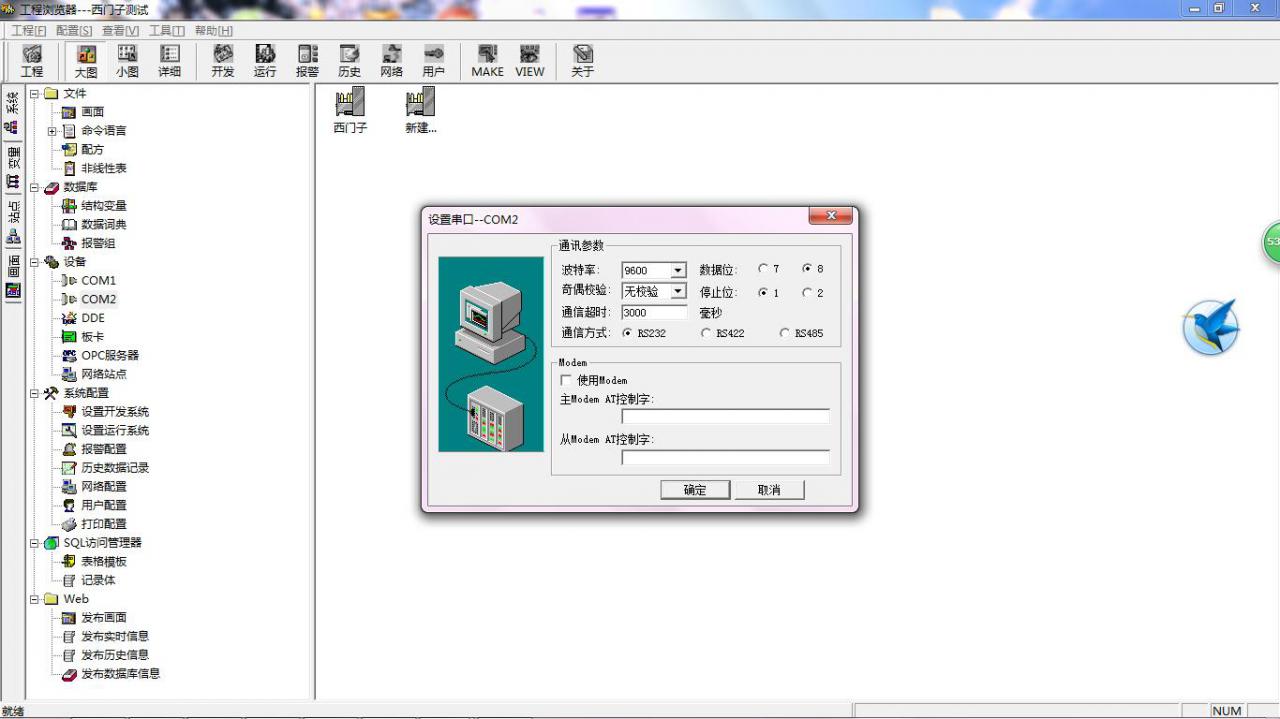Open 设置开发系统 under 系统配置
This screenshot has width=1280, height=719.
(114, 412)
